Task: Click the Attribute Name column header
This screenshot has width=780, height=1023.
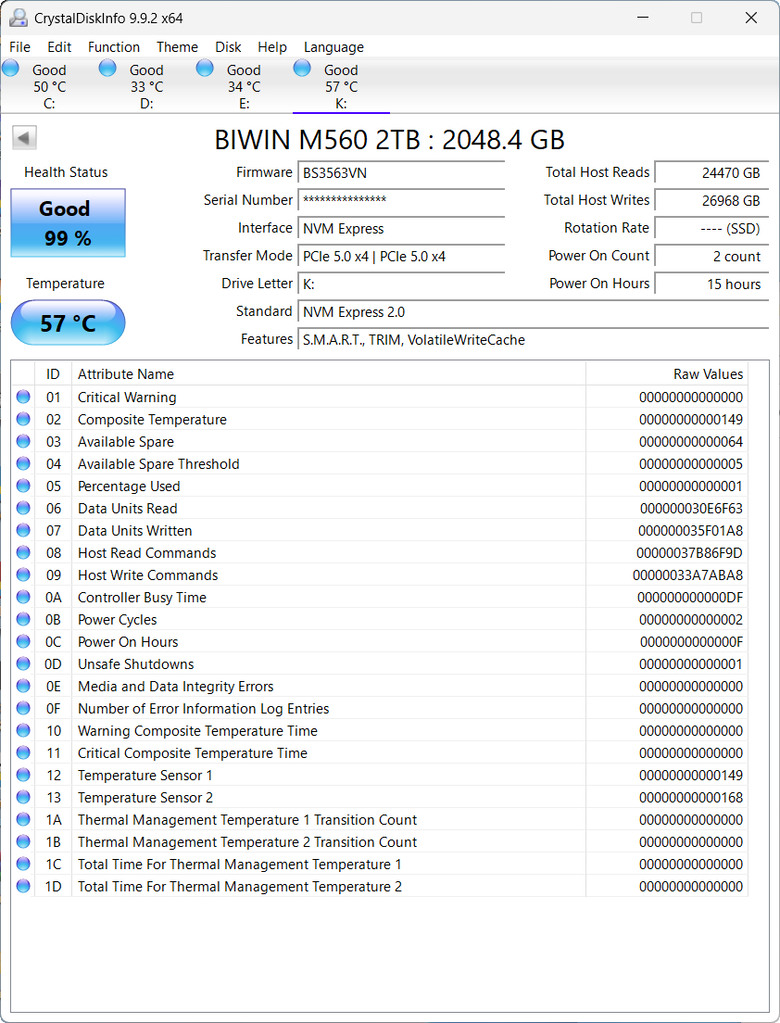Action: (329, 374)
